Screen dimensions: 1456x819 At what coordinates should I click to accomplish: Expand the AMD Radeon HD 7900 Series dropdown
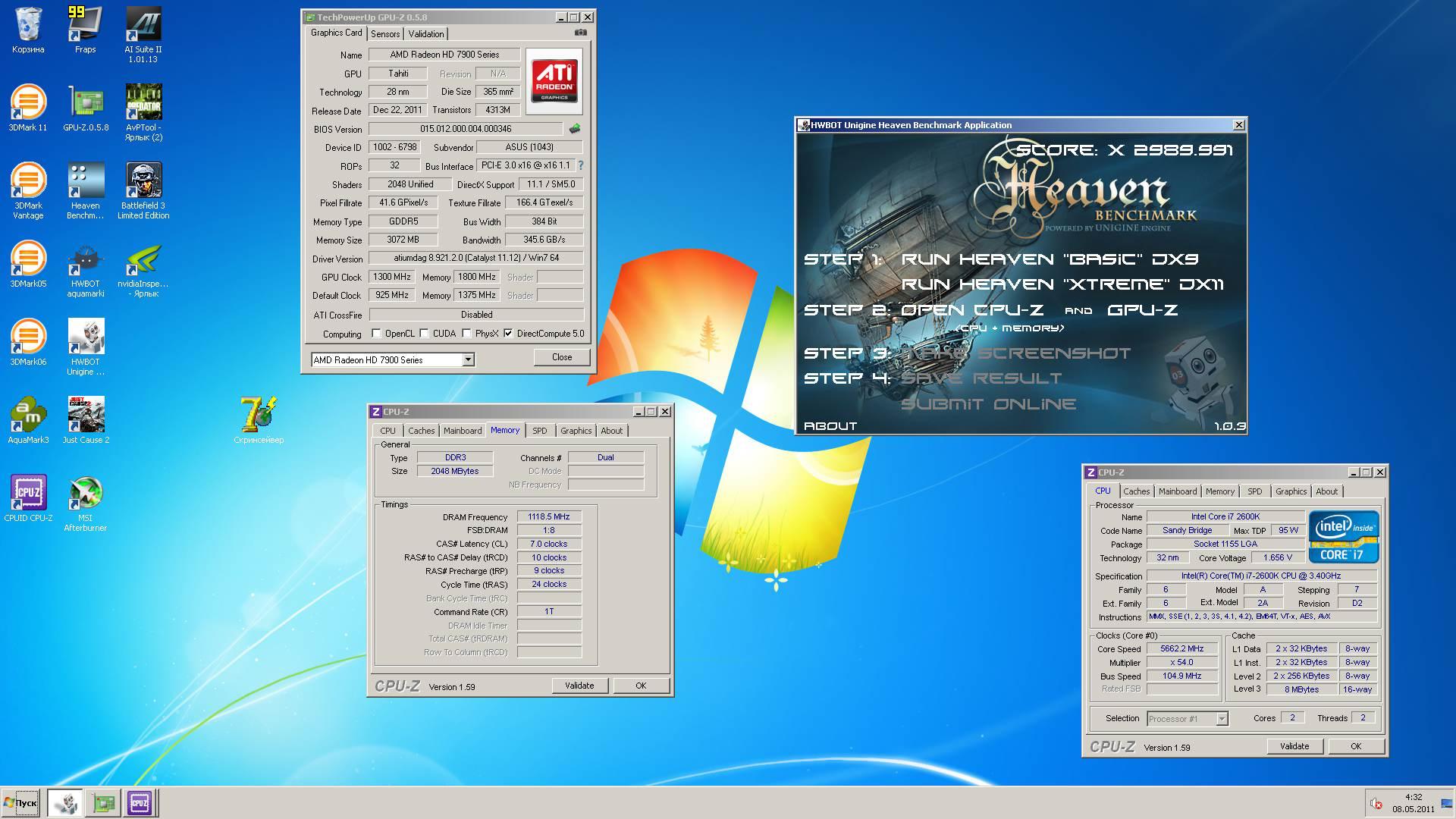pyautogui.click(x=468, y=359)
